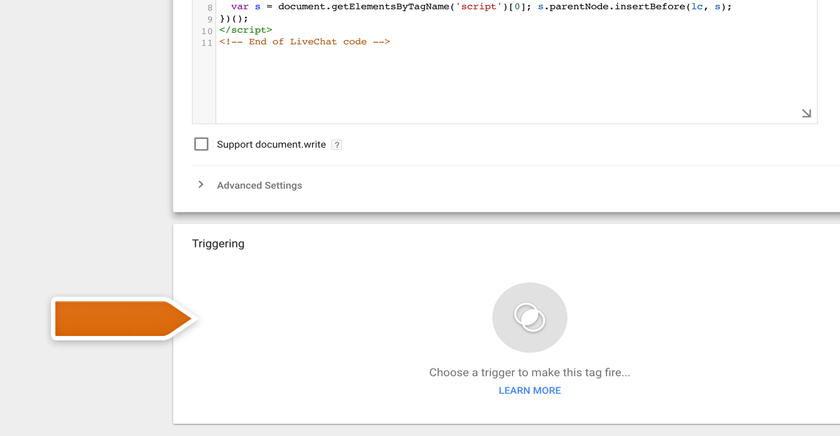Click the closing </script> tag line

(x=245, y=30)
